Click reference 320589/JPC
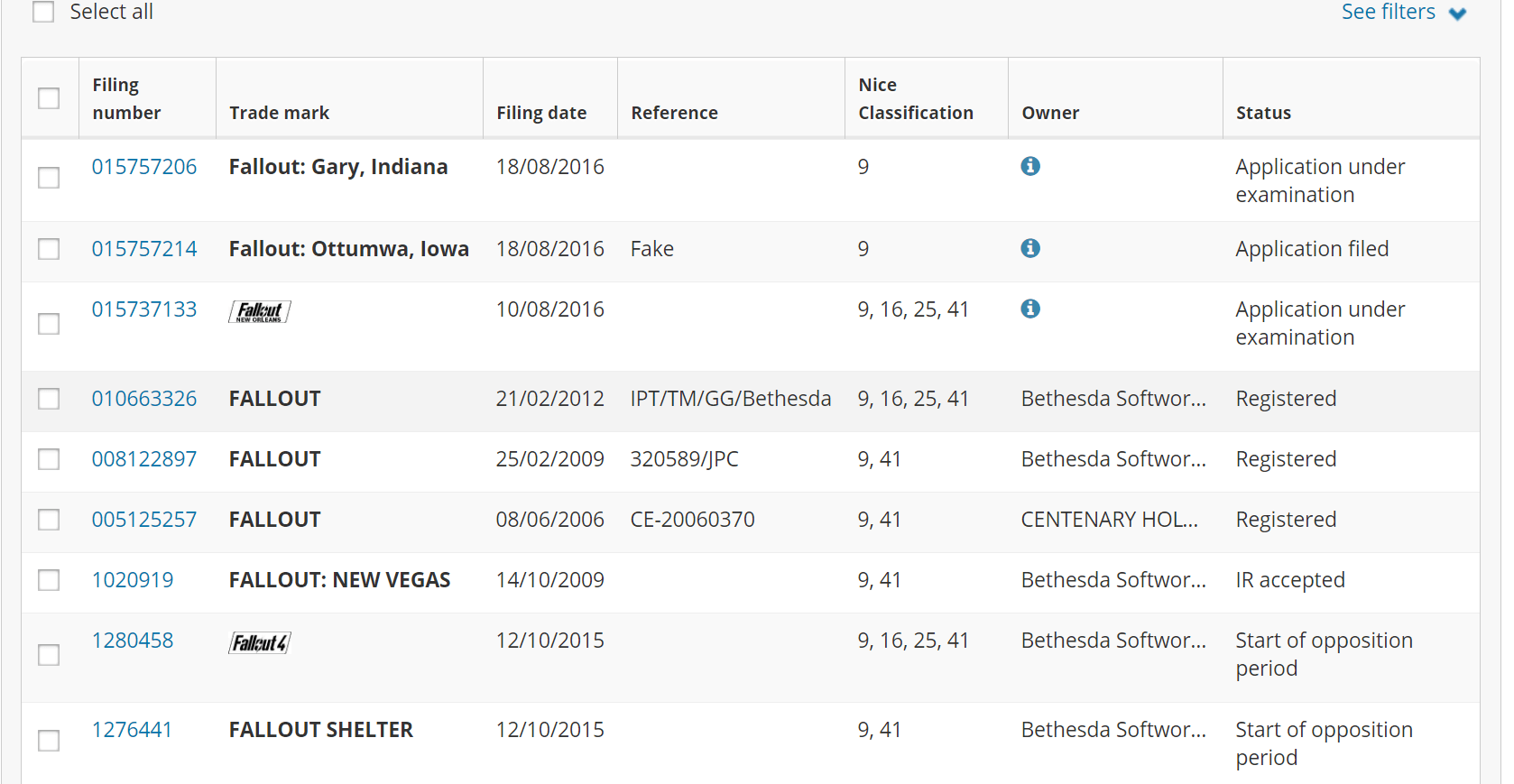The width and height of the screenshot is (1514, 784). point(684,459)
